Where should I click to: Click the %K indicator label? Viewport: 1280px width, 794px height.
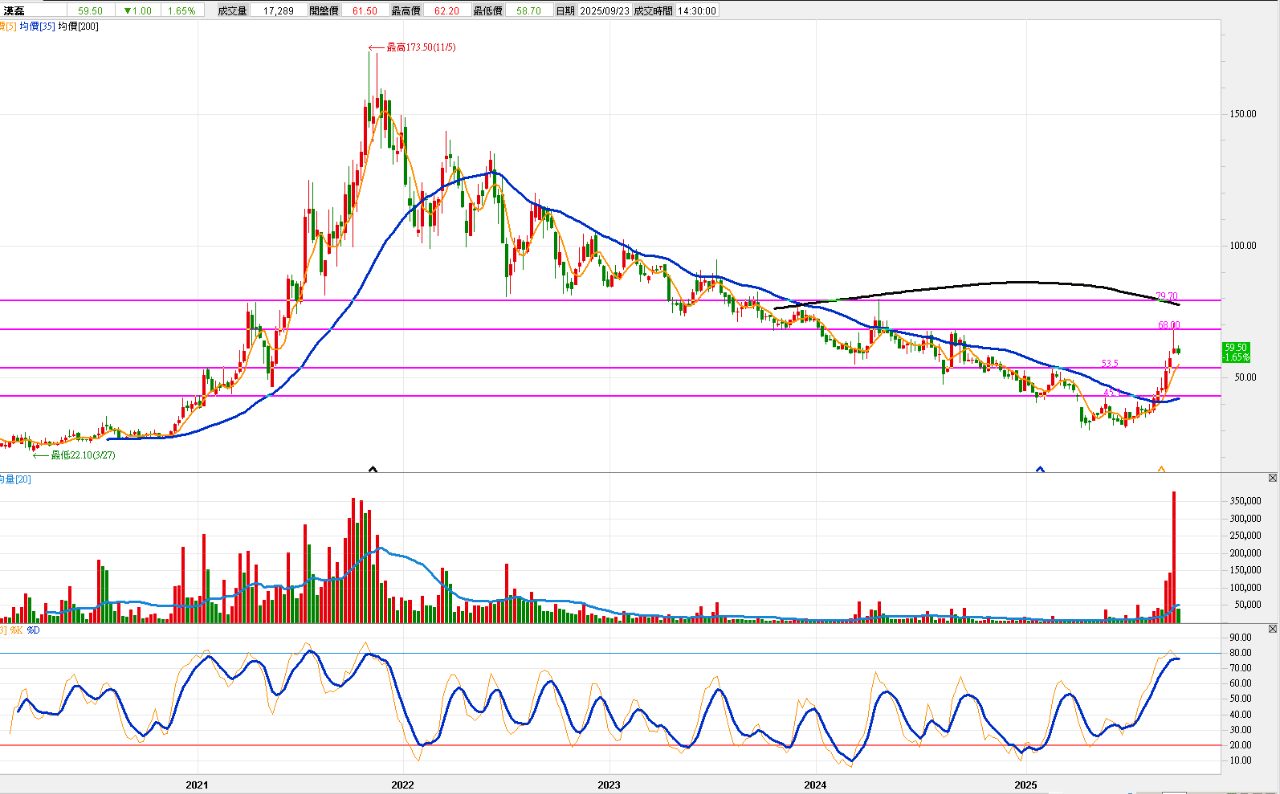tap(16, 629)
